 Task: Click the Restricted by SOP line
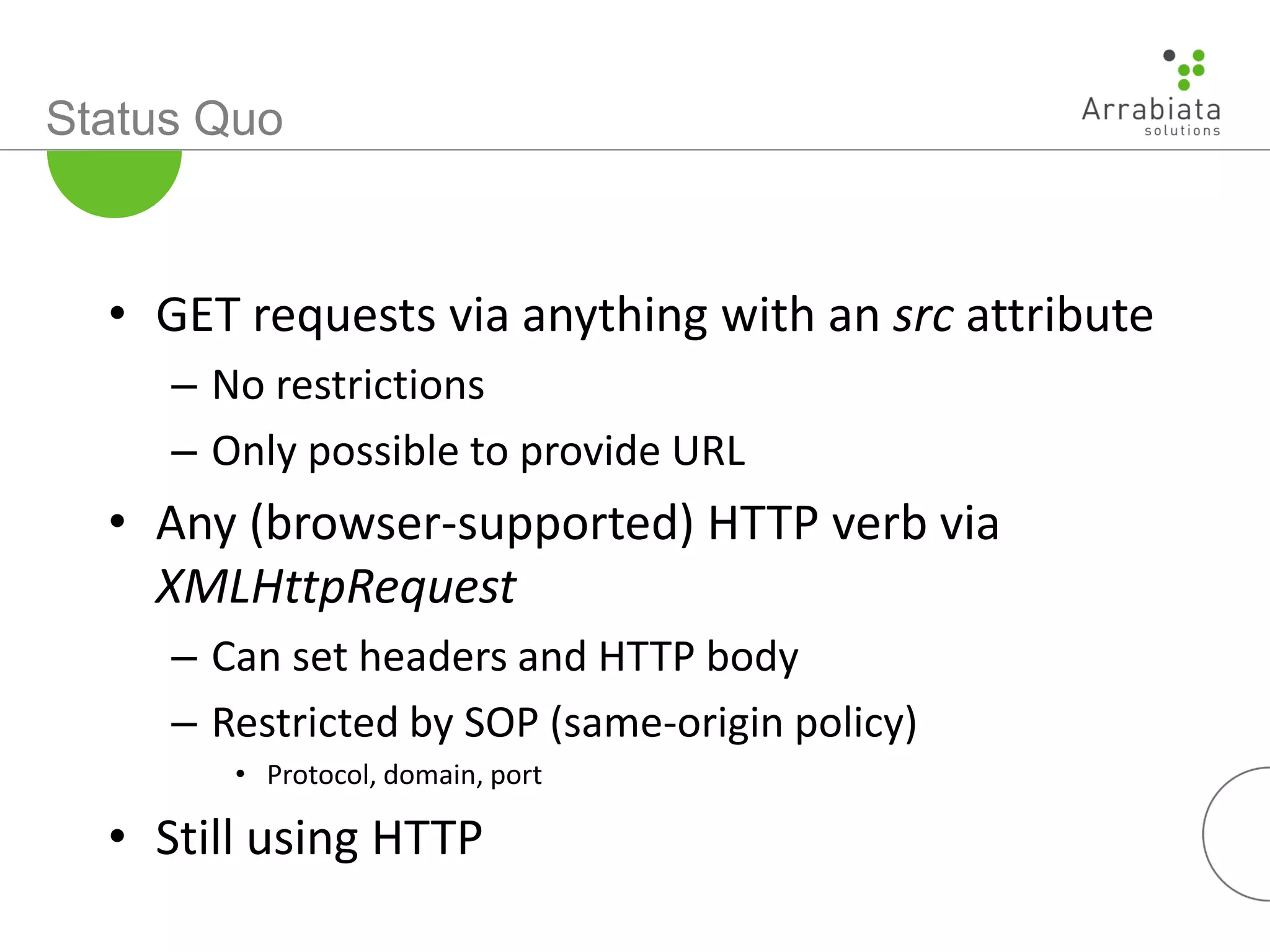[x=564, y=723]
